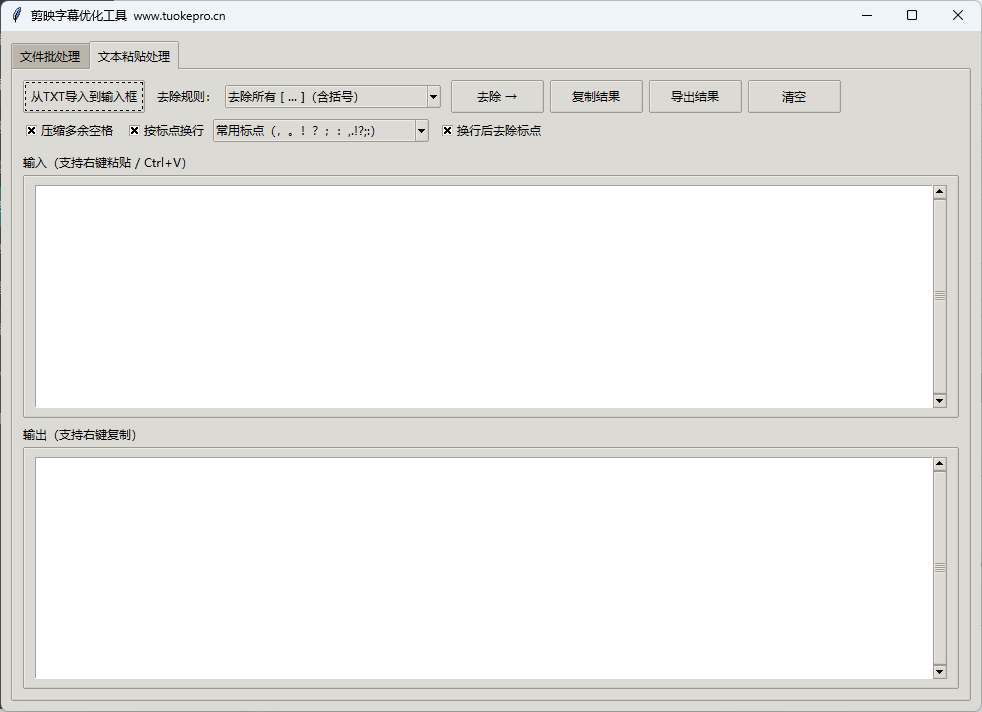The width and height of the screenshot is (982, 712).
Task: Click inside the 输入 text area
Action: [480, 296]
